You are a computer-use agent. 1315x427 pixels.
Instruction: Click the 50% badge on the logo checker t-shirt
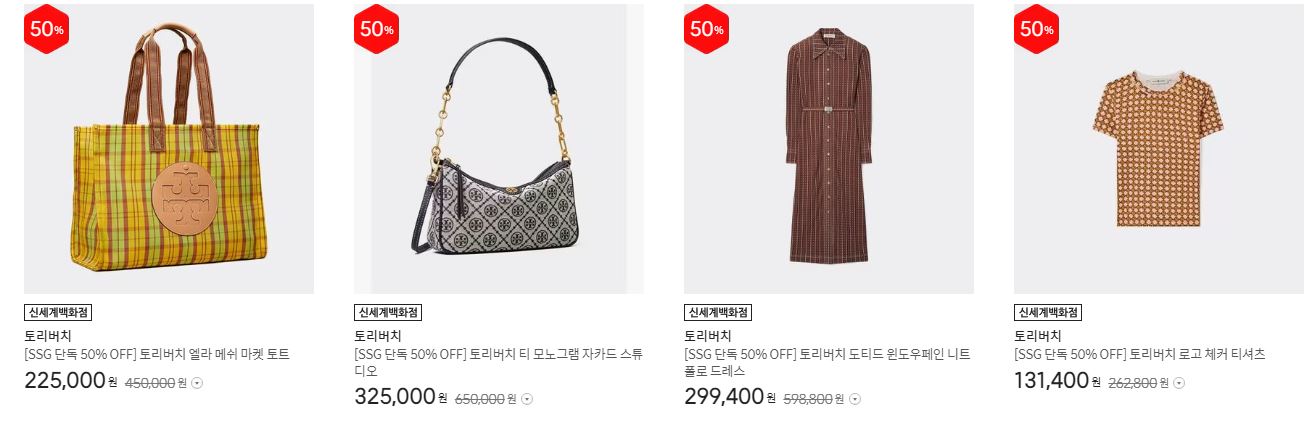(1036, 30)
